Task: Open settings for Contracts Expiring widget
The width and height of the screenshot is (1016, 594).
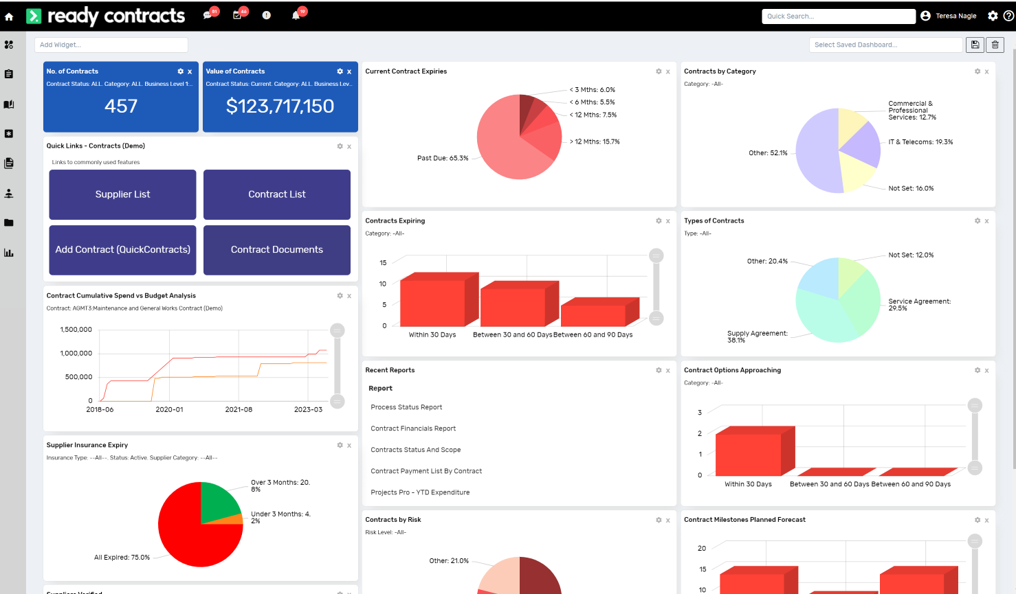Action: 658,221
